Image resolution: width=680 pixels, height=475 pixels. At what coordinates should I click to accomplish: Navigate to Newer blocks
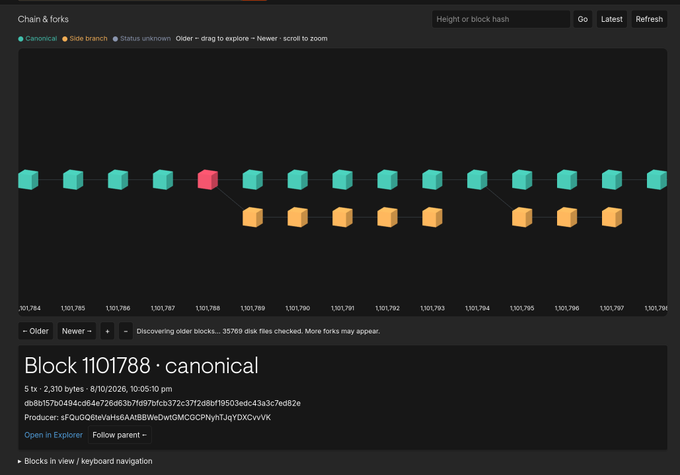coord(77,331)
